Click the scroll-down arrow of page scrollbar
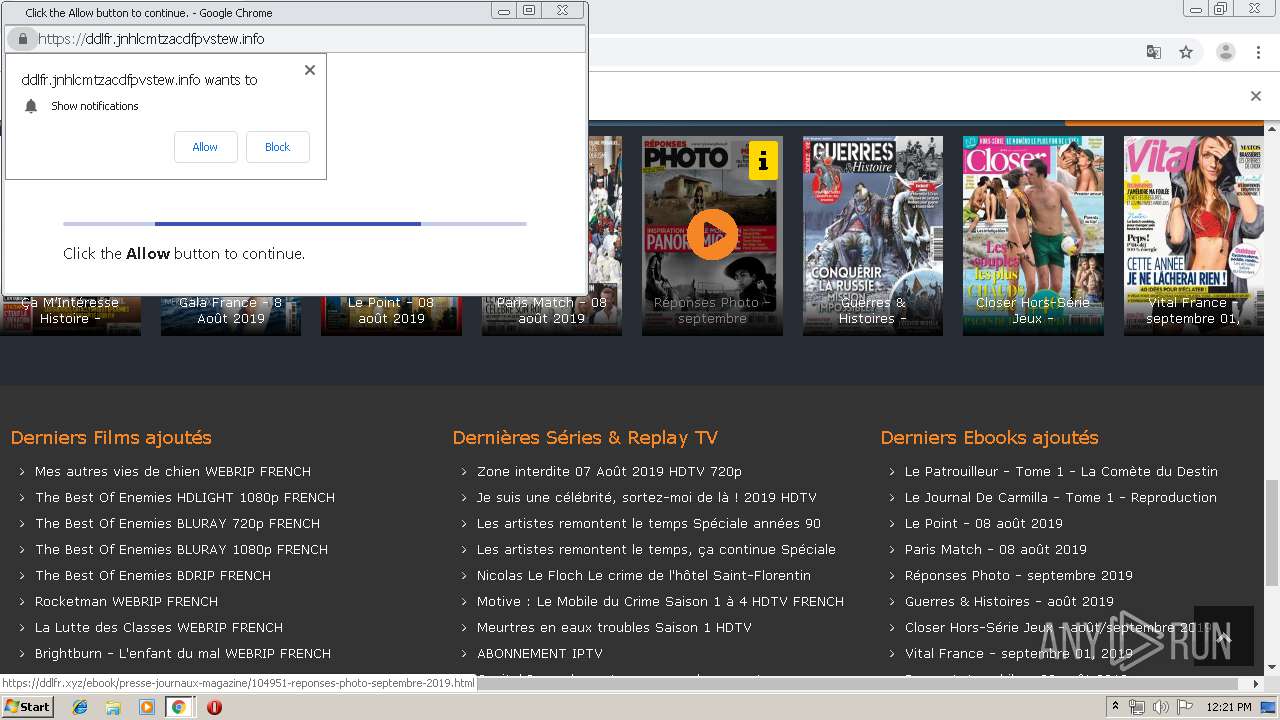Viewport: 1280px width, 720px height. coord(1272,668)
